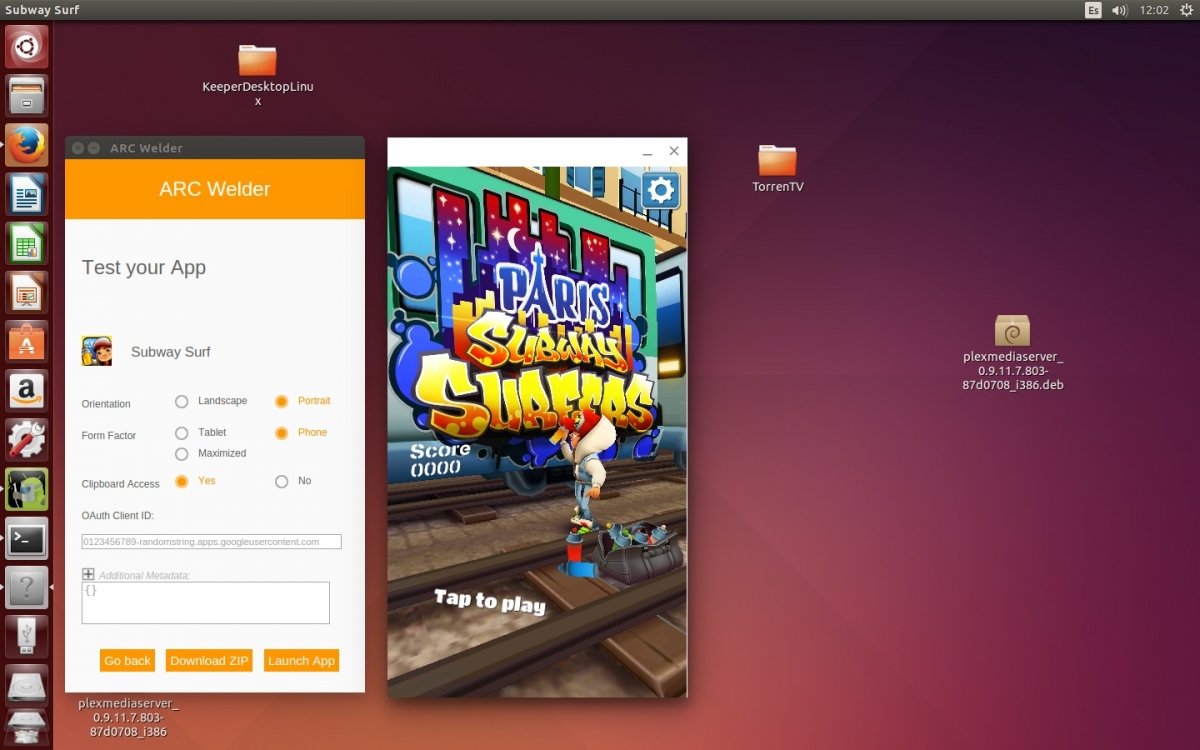The height and width of the screenshot is (750, 1200).
Task: Click the Score 0000 text in game
Action: [x=440, y=459]
